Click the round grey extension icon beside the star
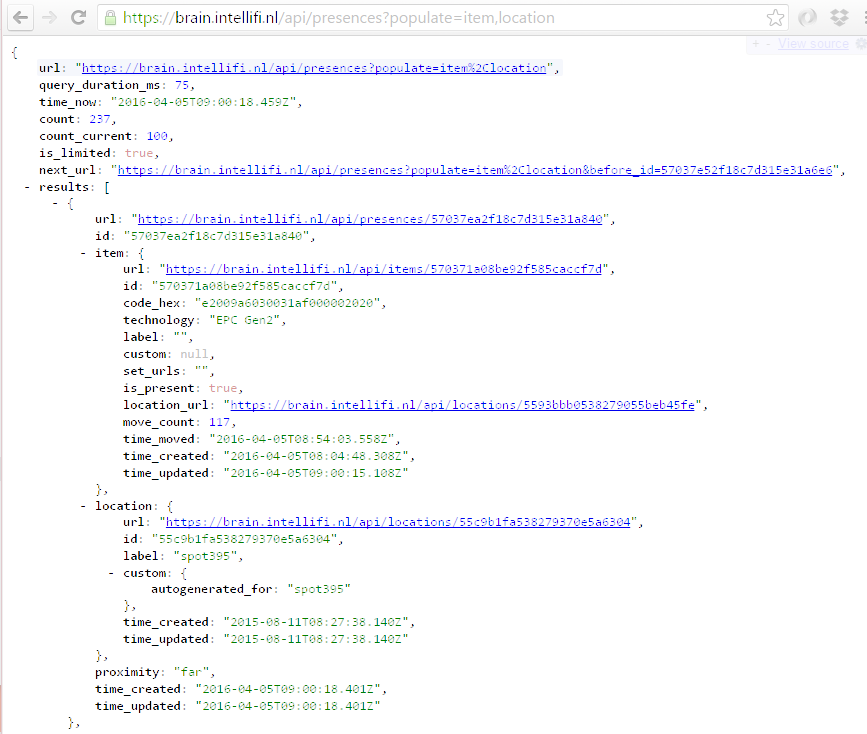Screen dimensions: 867x734 tap(807, 18)
